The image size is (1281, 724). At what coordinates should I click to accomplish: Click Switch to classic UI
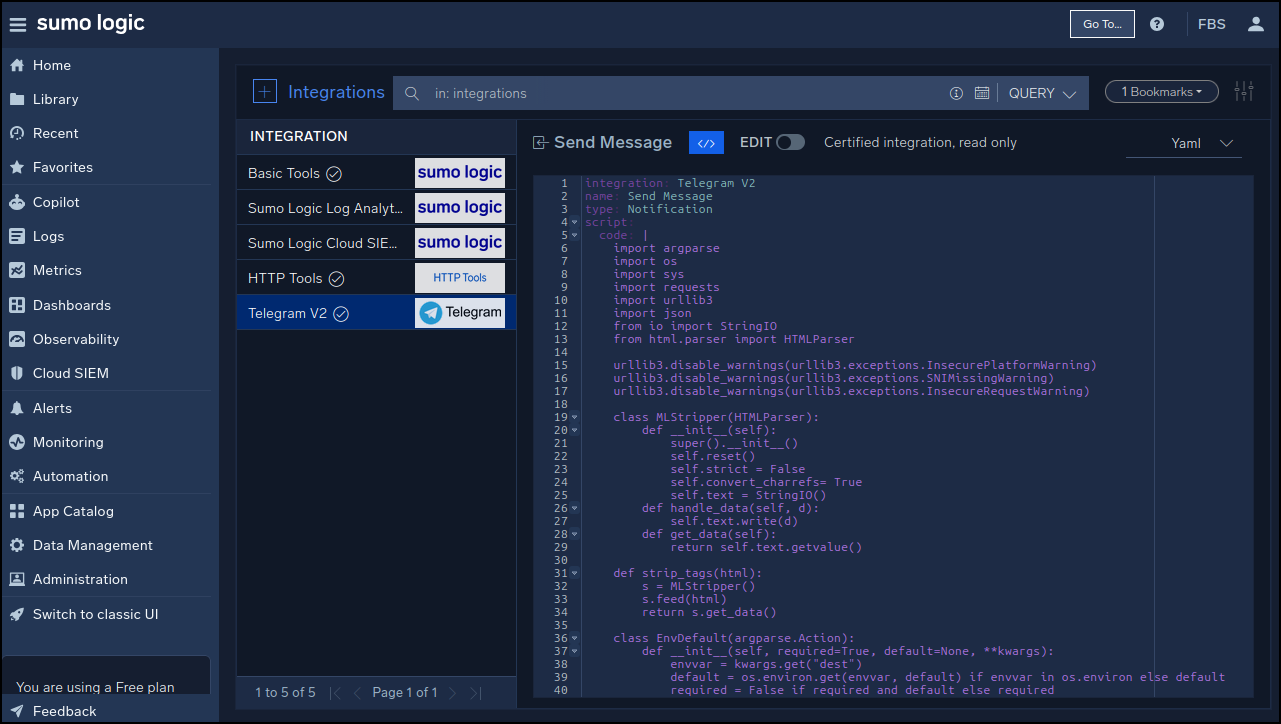pyautogui.click(x=95, y=614)
